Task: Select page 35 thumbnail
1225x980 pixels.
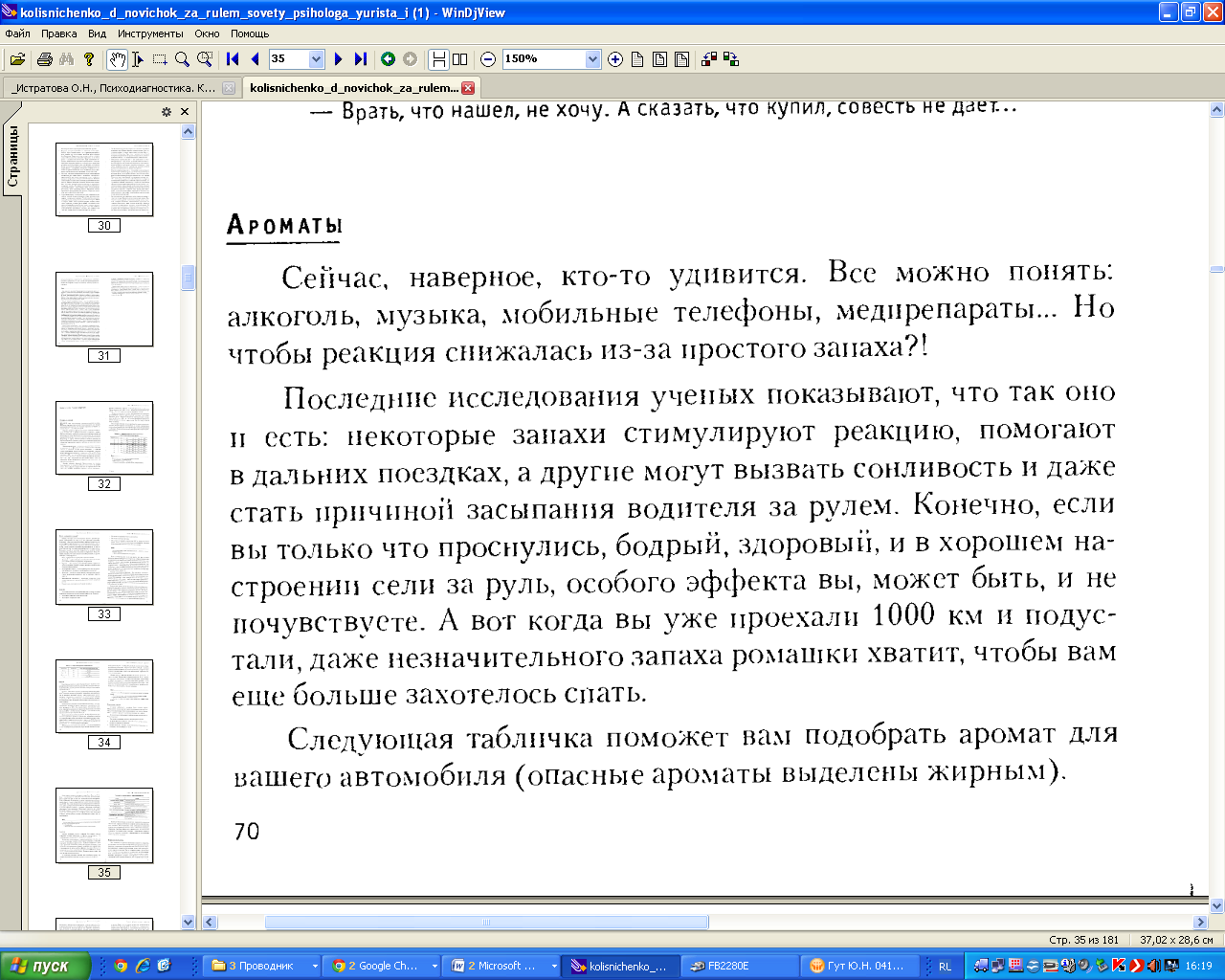Action: (104, 826)
